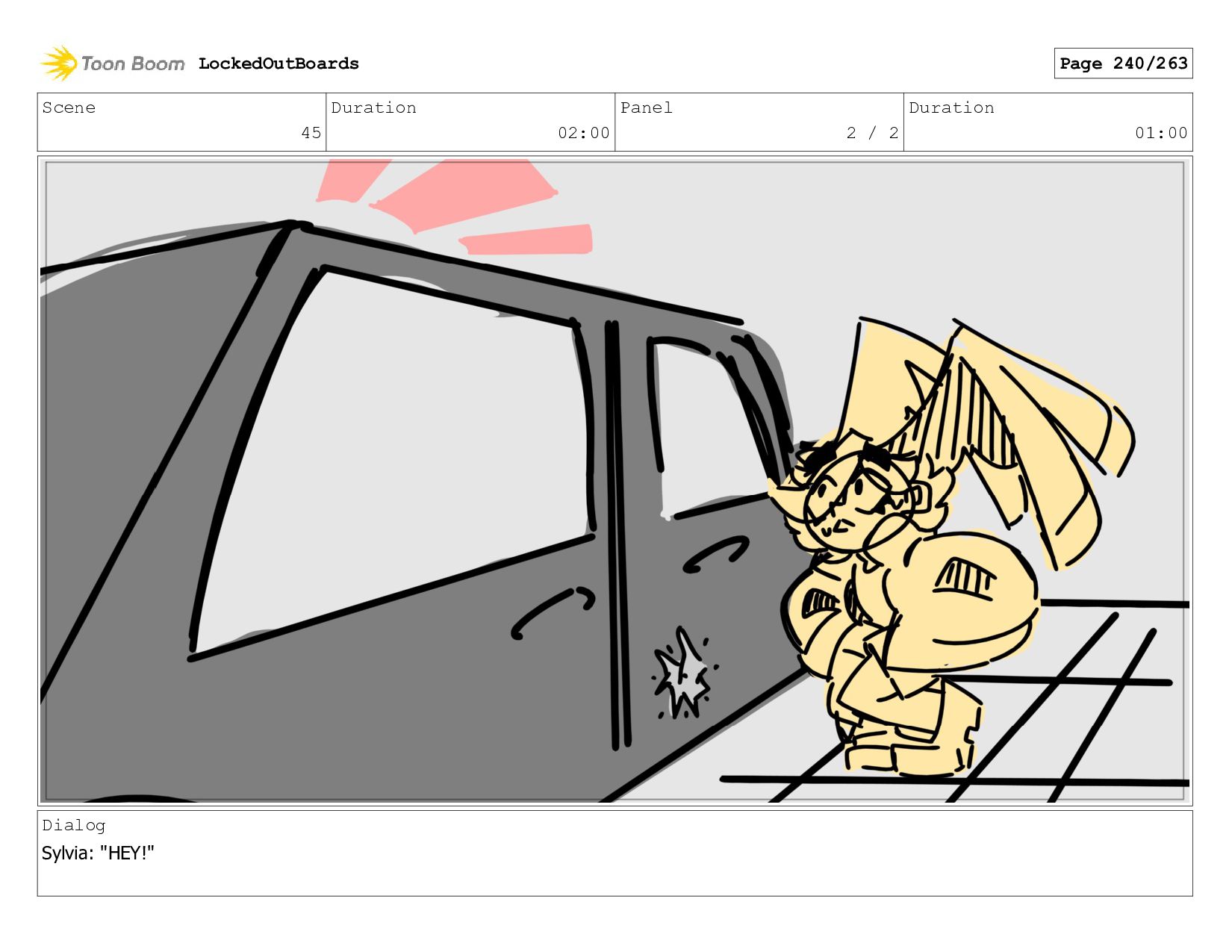Select the panel count 2 / 2
Image resolution: width=1232 pixels, height=952 pixels.
[x=872, y=133]
